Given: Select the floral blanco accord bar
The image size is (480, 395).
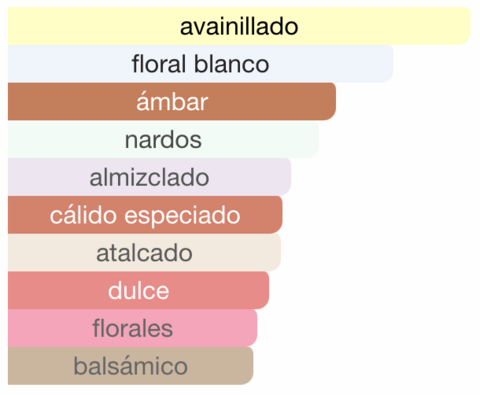Looking at the screenshot, I should 200,64.
